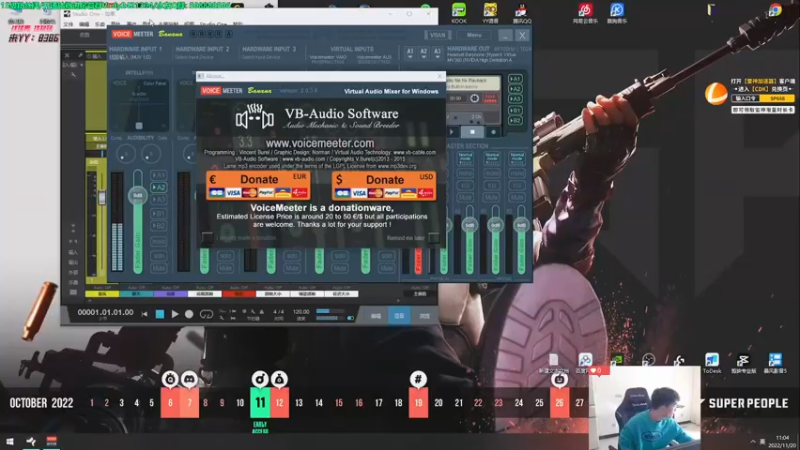Viewport: 800px width, 450px height.
Task: Toggle cassette recorder B1 output
Action: point(515,110)
